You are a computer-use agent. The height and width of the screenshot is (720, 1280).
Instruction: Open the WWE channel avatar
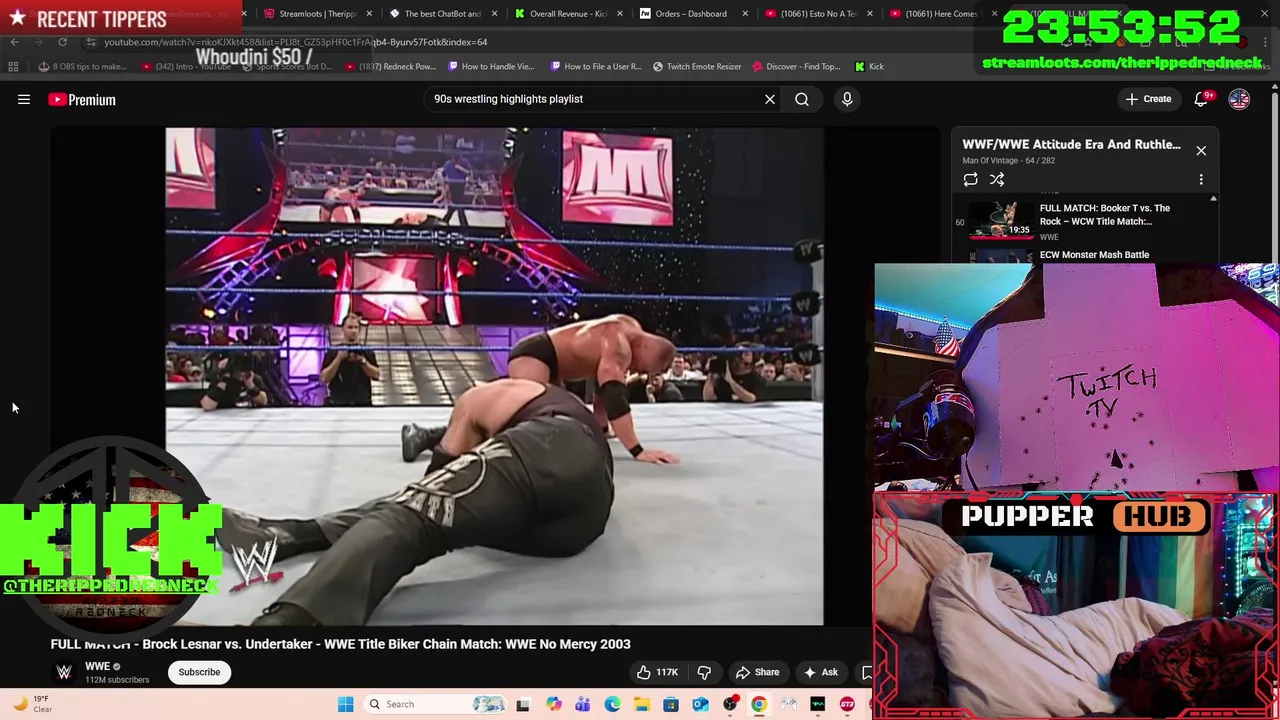pyautogui.click(x=64, y=672)
